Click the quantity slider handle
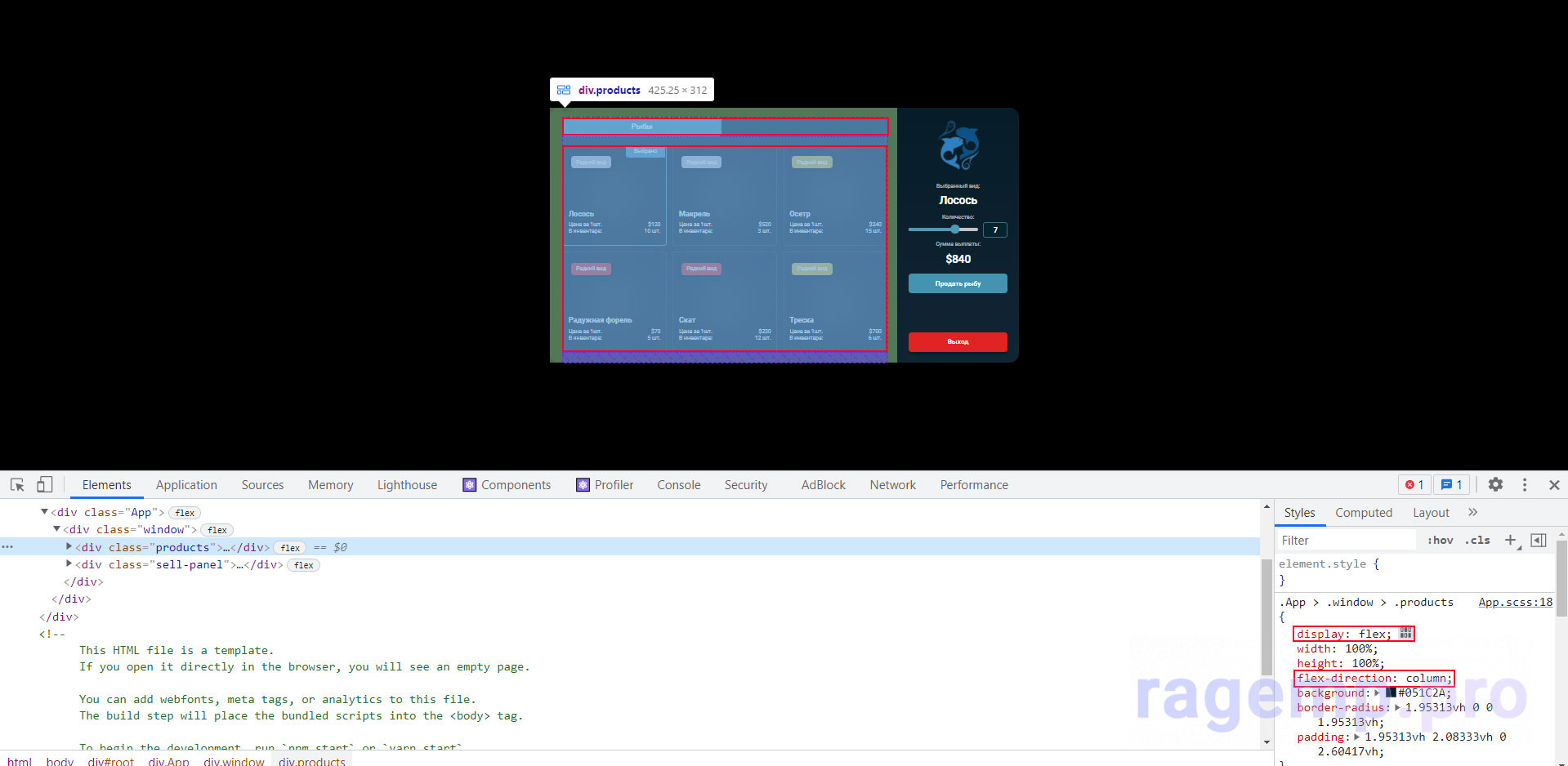 point(954,229)
